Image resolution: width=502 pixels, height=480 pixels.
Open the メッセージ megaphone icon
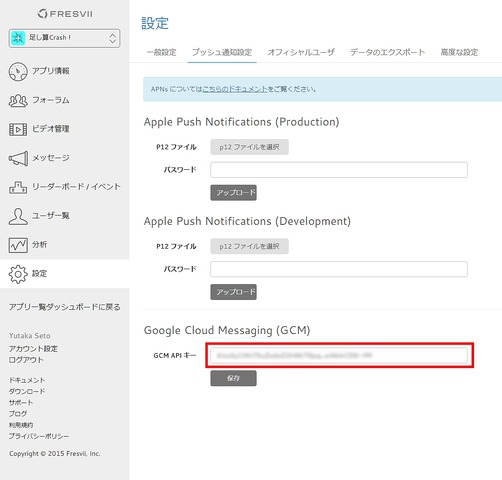[x=18, y=158]
